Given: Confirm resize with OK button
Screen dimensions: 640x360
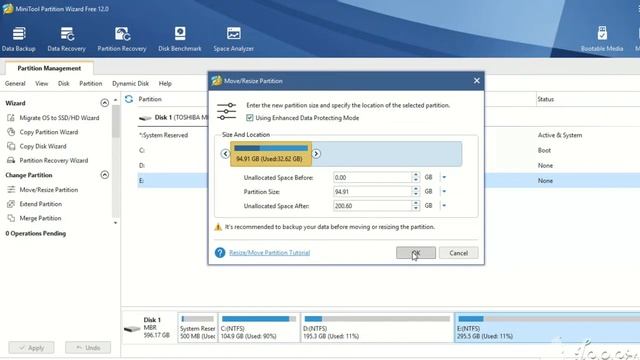Looking at the screenshot, I should pyautogui.click(x=416, y=253).
